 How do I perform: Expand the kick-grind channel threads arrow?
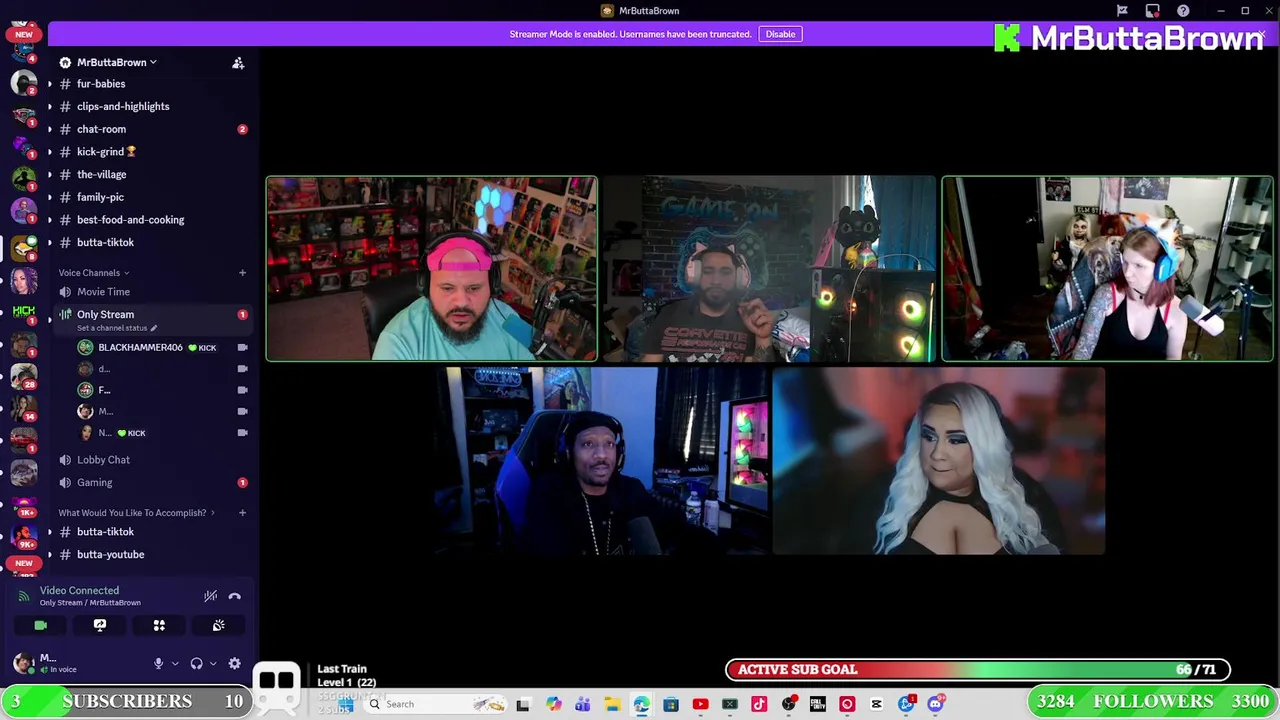(x=50, y=152)
